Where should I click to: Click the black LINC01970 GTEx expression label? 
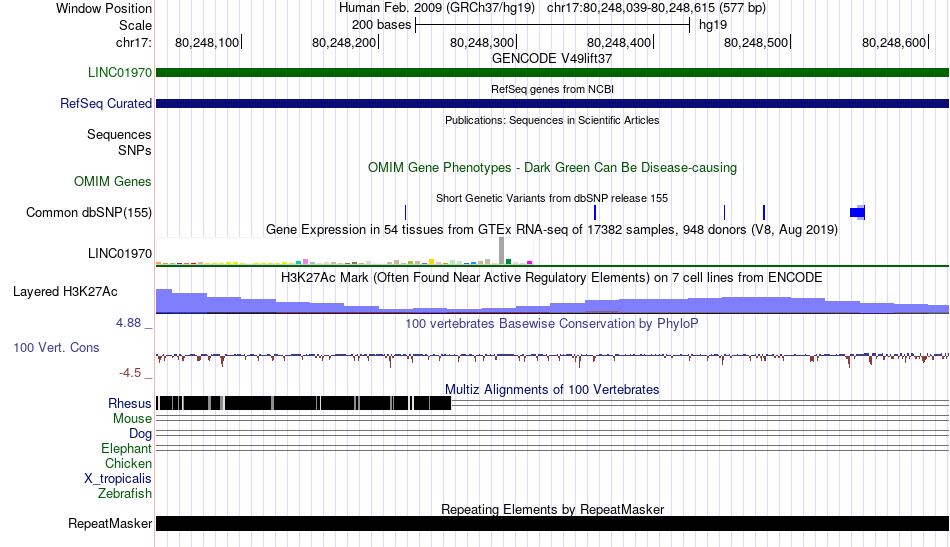click(x=120, y=254)
